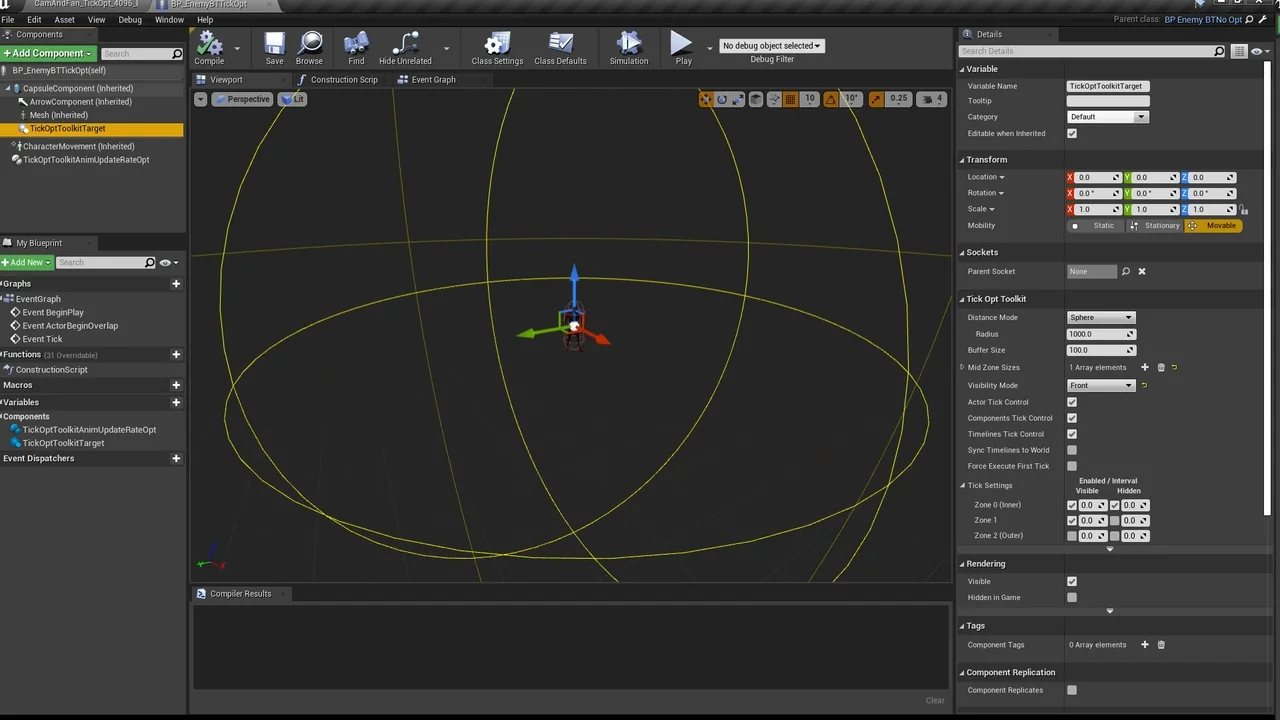Image resolution: width=1280 pixels, height=720 pixels.
Task: Open the Visibility Mode dropdown
Action: pos(1101,385)
